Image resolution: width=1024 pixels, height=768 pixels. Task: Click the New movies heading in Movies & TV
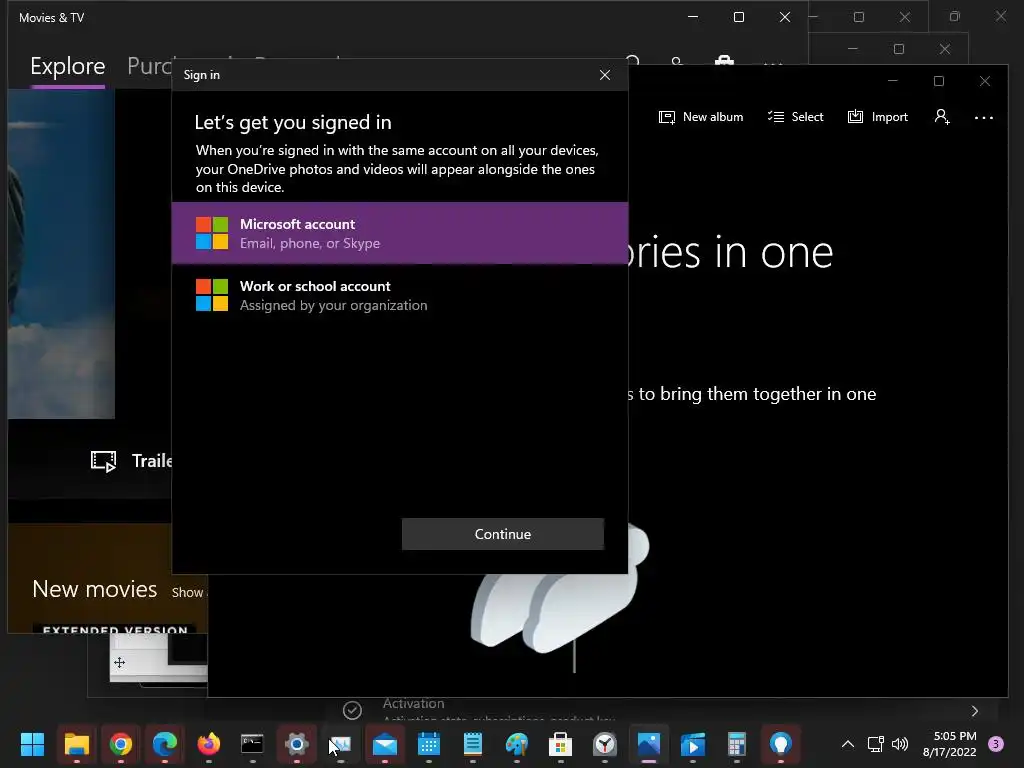[x=95, y=589]
